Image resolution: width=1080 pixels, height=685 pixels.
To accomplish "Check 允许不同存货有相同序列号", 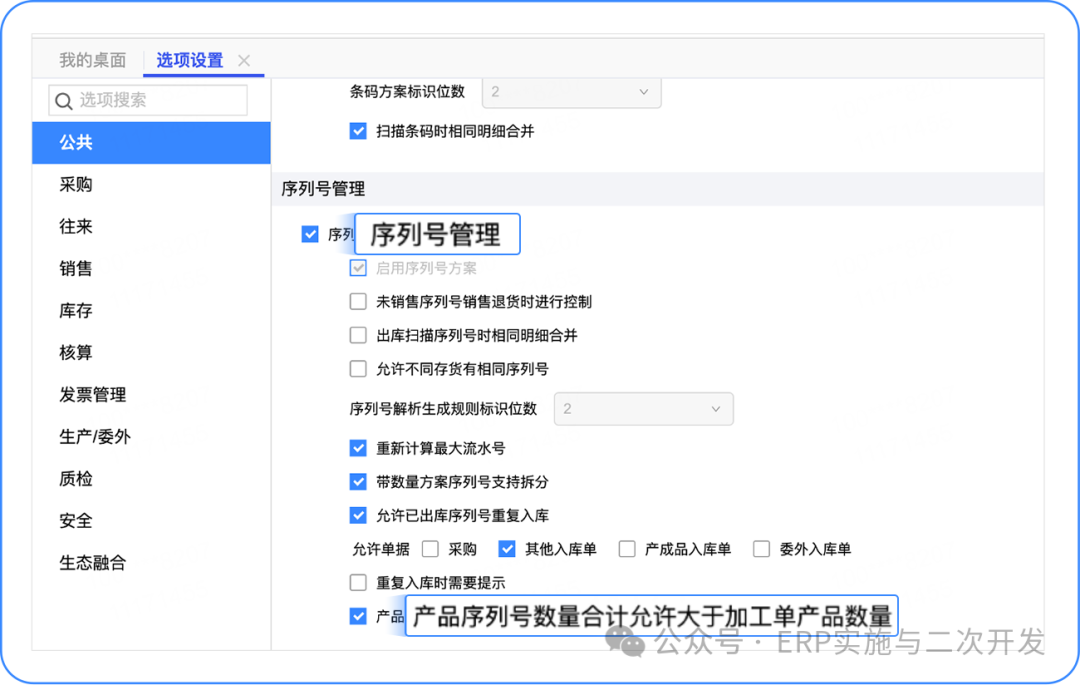I will [358, 369].
